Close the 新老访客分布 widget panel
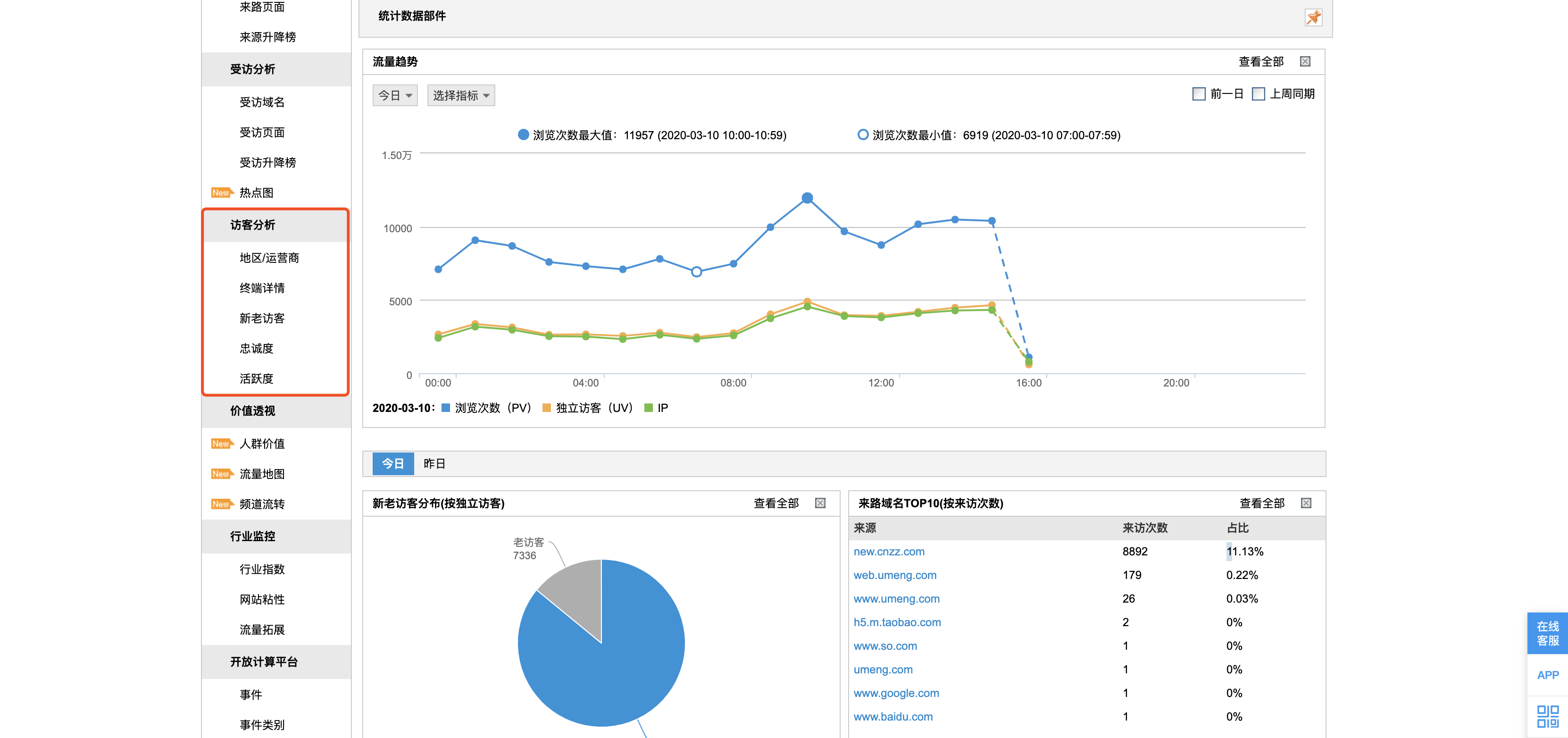The width and height of the screenshot is (1568, 738). click(x=820, y=503)
